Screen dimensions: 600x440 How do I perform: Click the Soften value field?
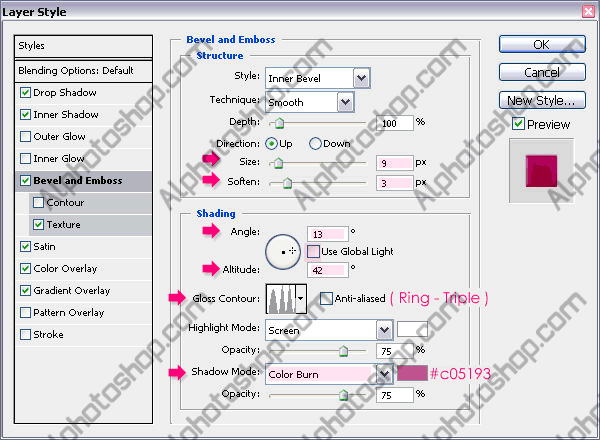(395, 183)
